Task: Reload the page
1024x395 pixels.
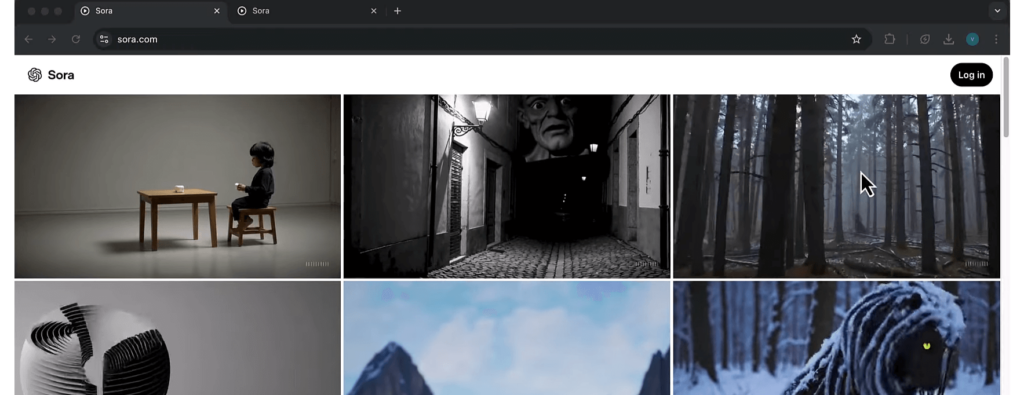Action: [76, 39]
